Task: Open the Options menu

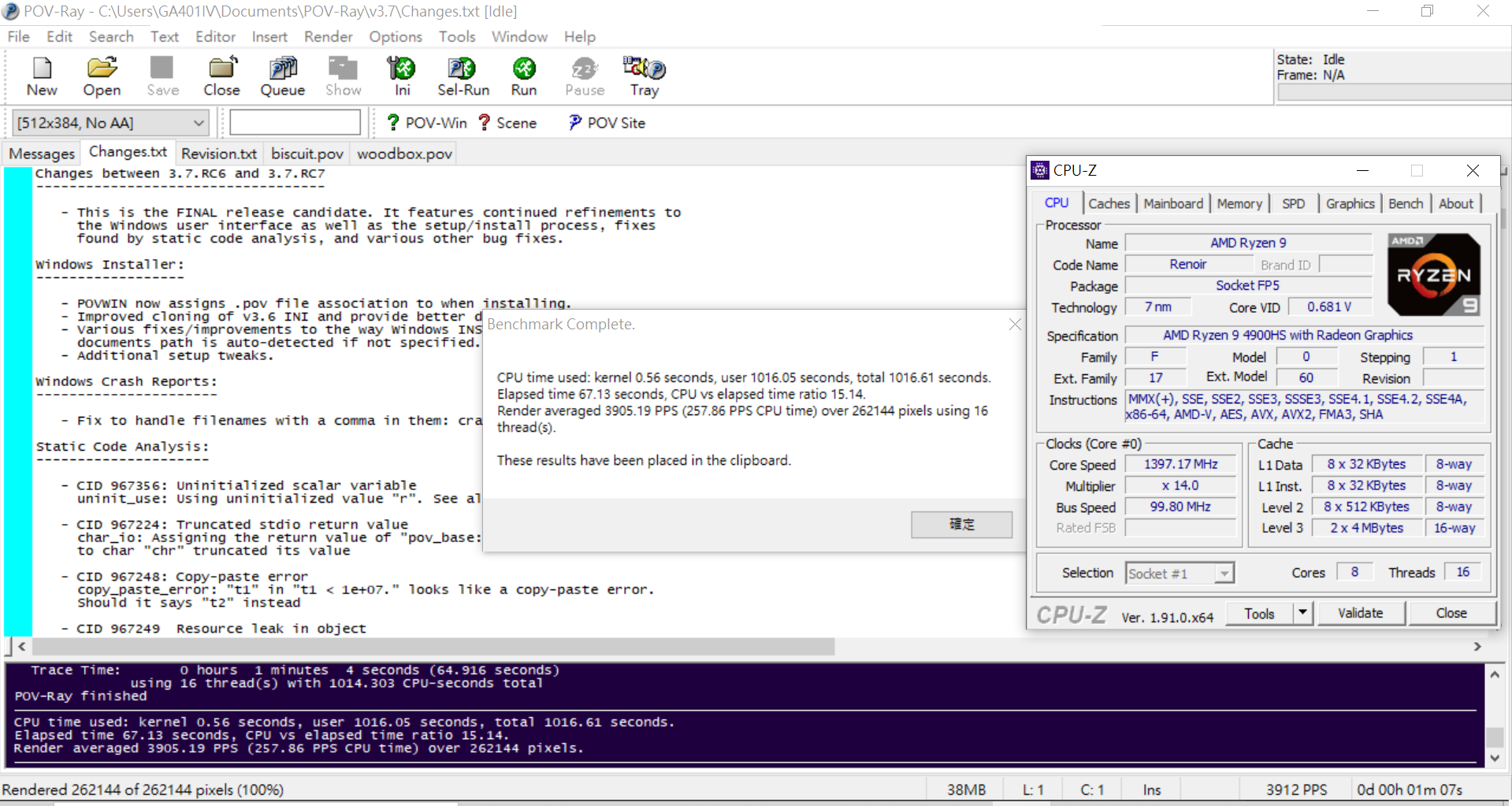Action: tap(395, 36)
